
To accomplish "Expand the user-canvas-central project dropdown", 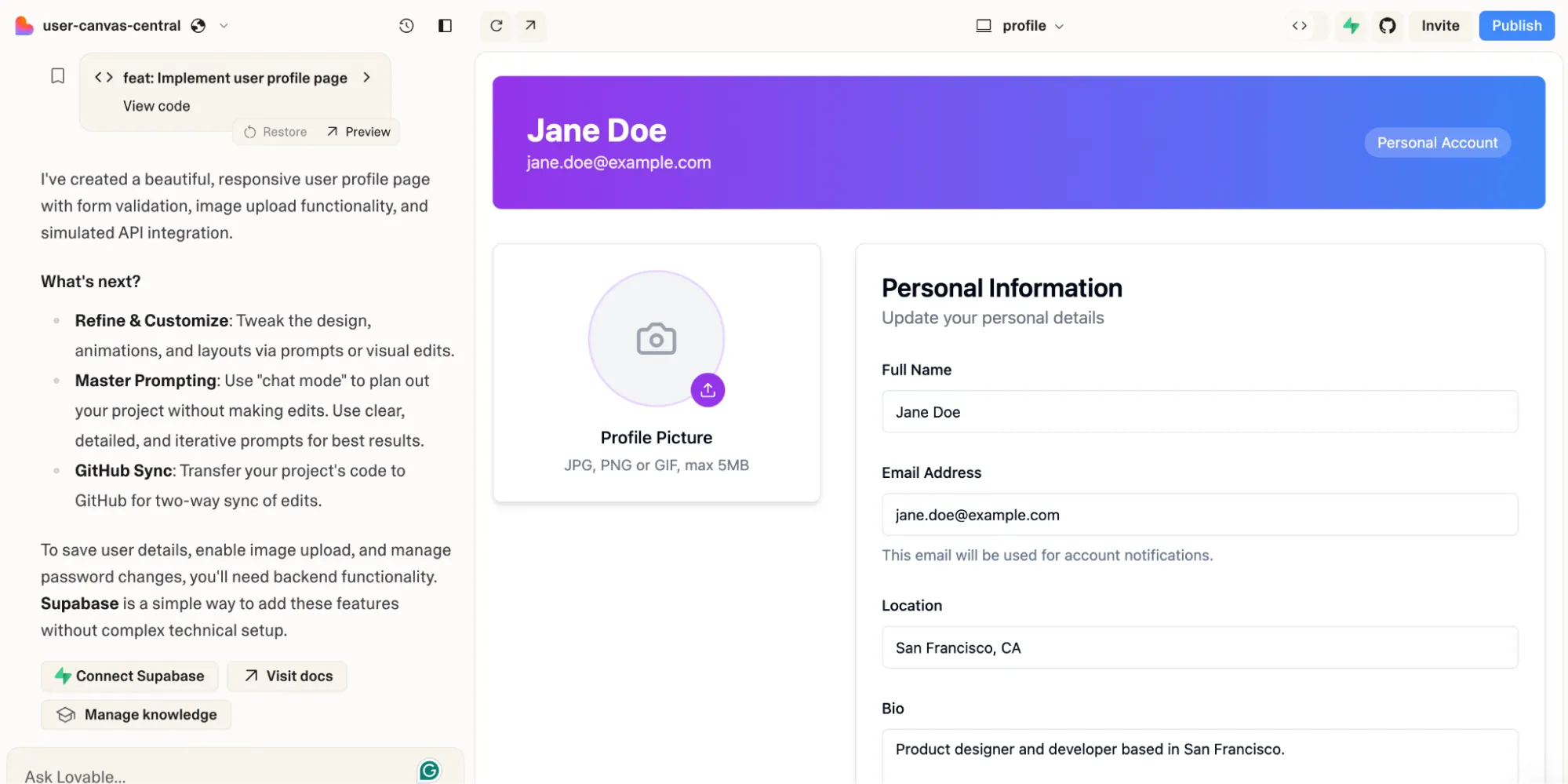I will tap(224, 26).
